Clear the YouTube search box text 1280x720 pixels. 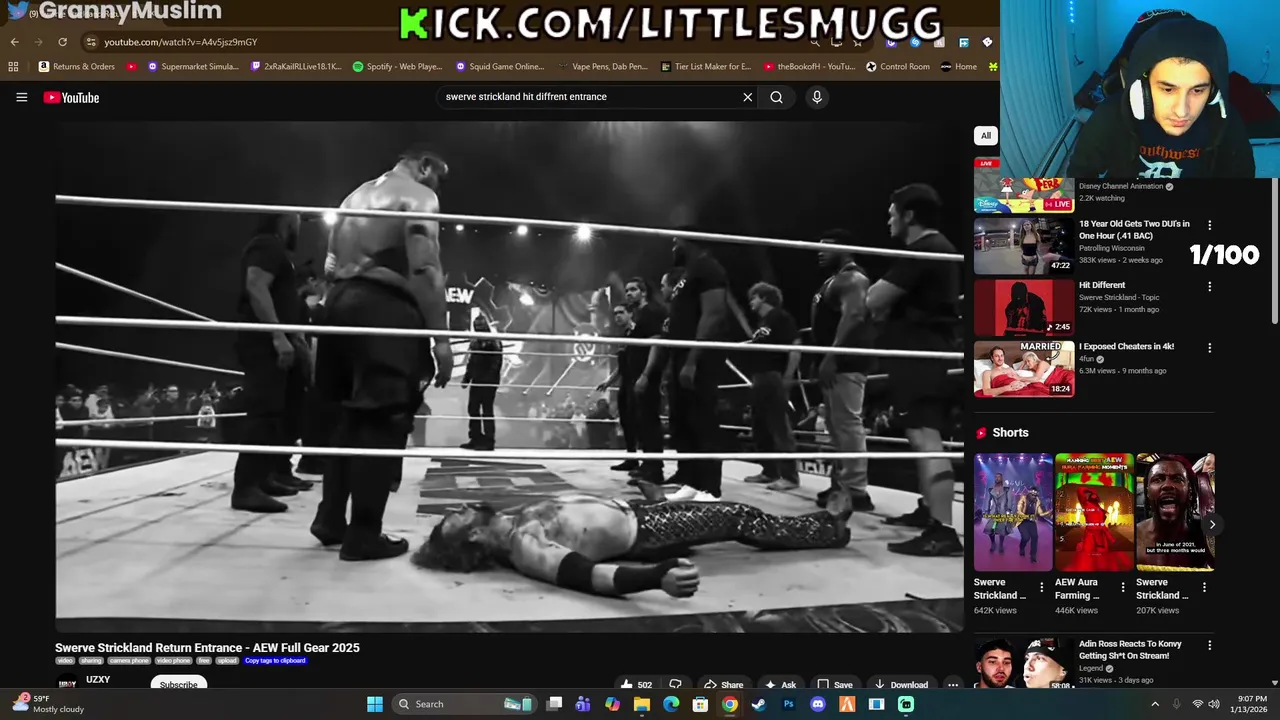[747, 97]
